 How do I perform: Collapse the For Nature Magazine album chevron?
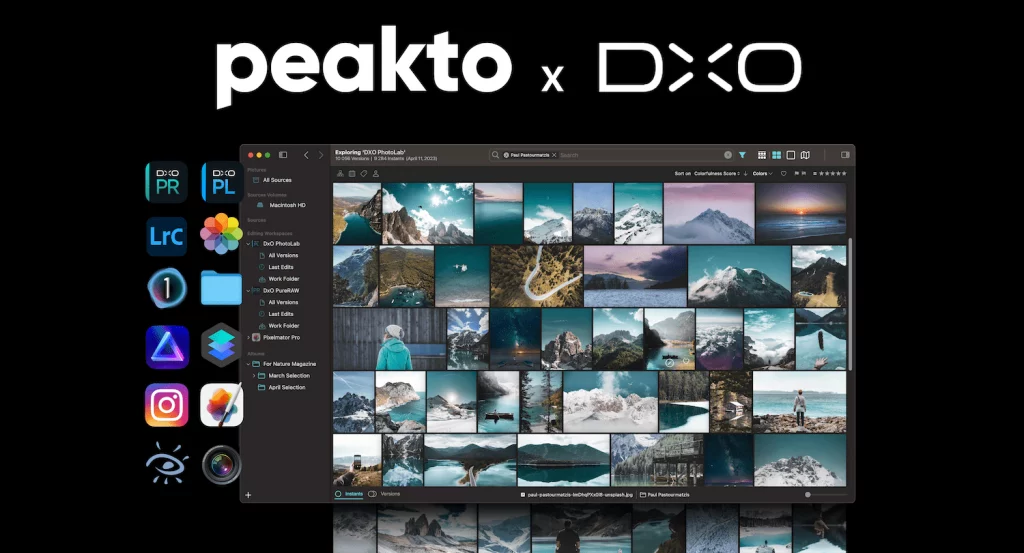(x=248, y=364)
